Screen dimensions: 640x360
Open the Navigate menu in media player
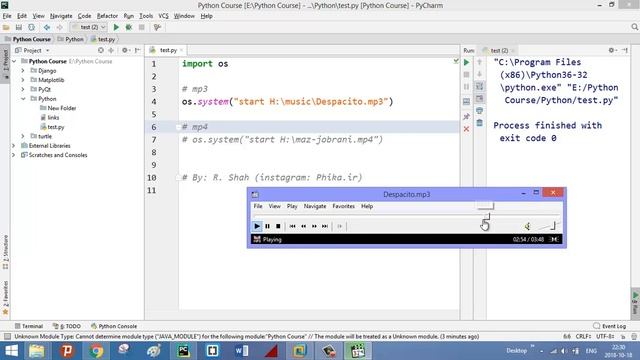315,206
